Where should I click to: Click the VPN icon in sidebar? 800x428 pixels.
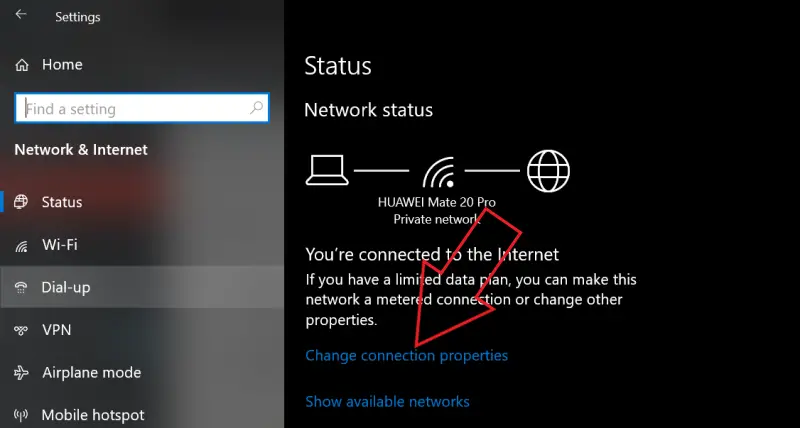coord(21,330)
